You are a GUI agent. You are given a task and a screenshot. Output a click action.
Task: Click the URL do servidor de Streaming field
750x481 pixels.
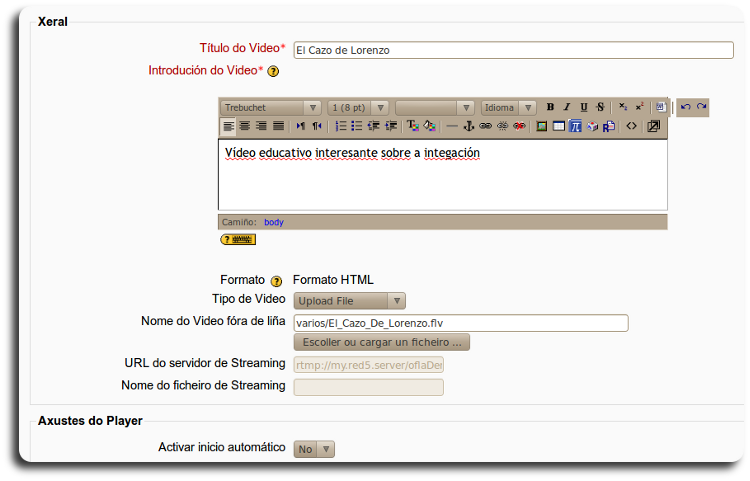click(369, 365)
